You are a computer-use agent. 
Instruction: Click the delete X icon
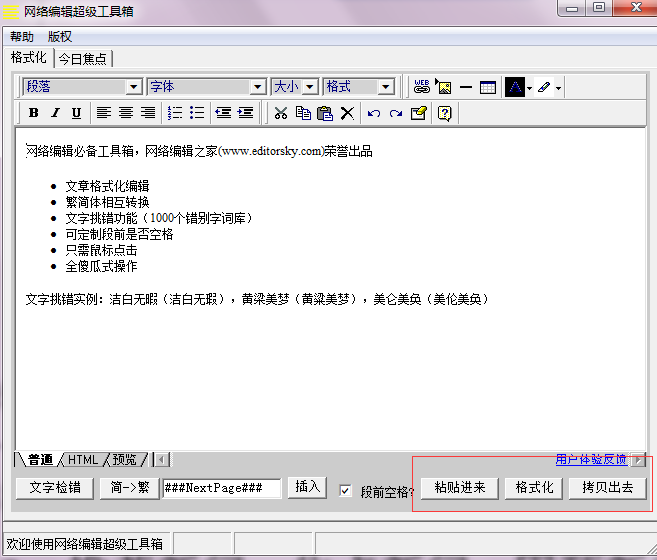(347, 113)
